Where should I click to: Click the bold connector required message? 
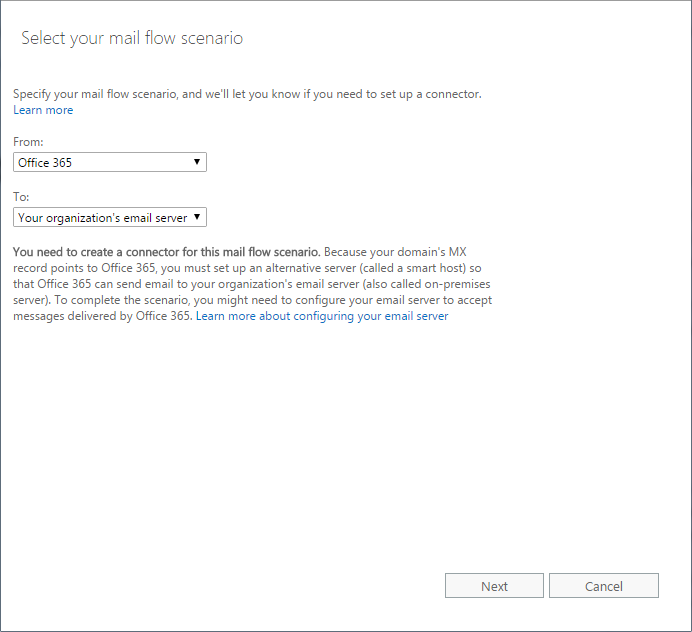(166, 250)
